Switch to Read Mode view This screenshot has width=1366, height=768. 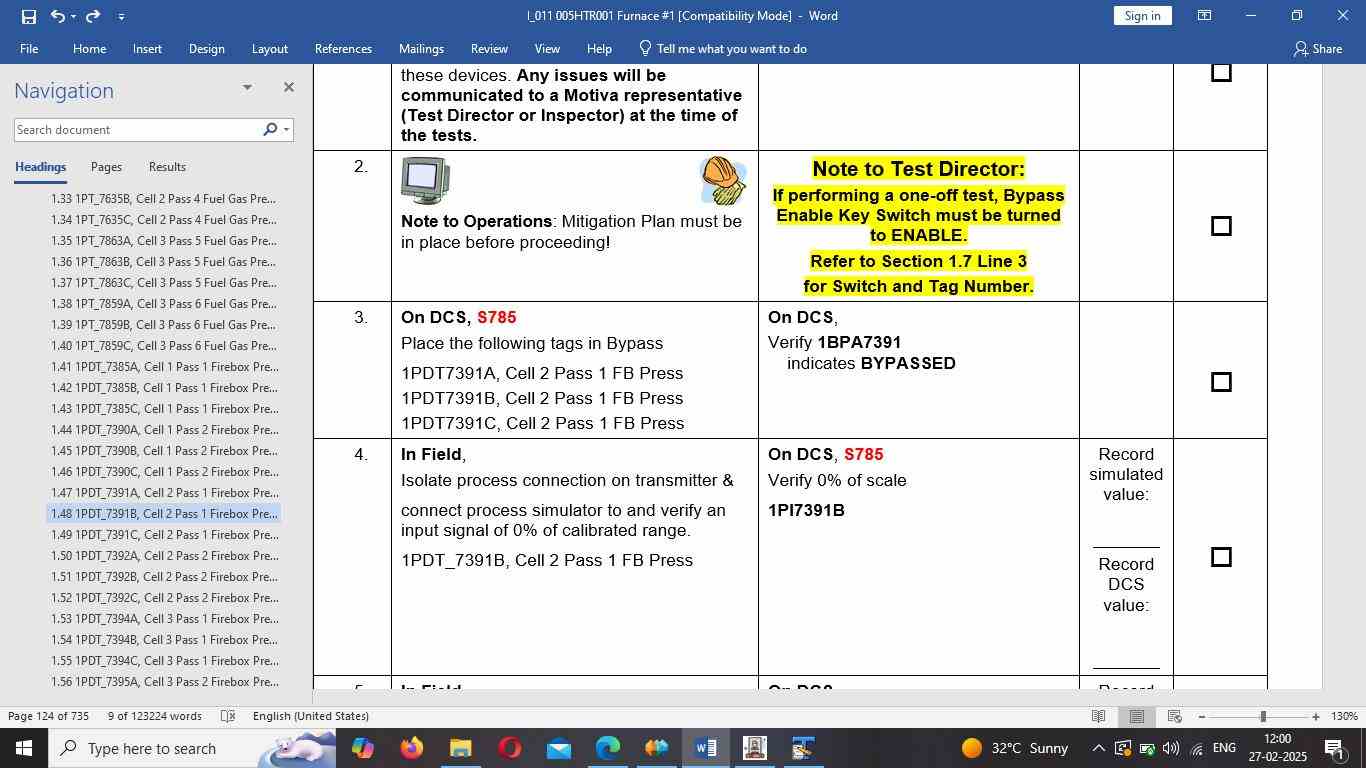1098,716
